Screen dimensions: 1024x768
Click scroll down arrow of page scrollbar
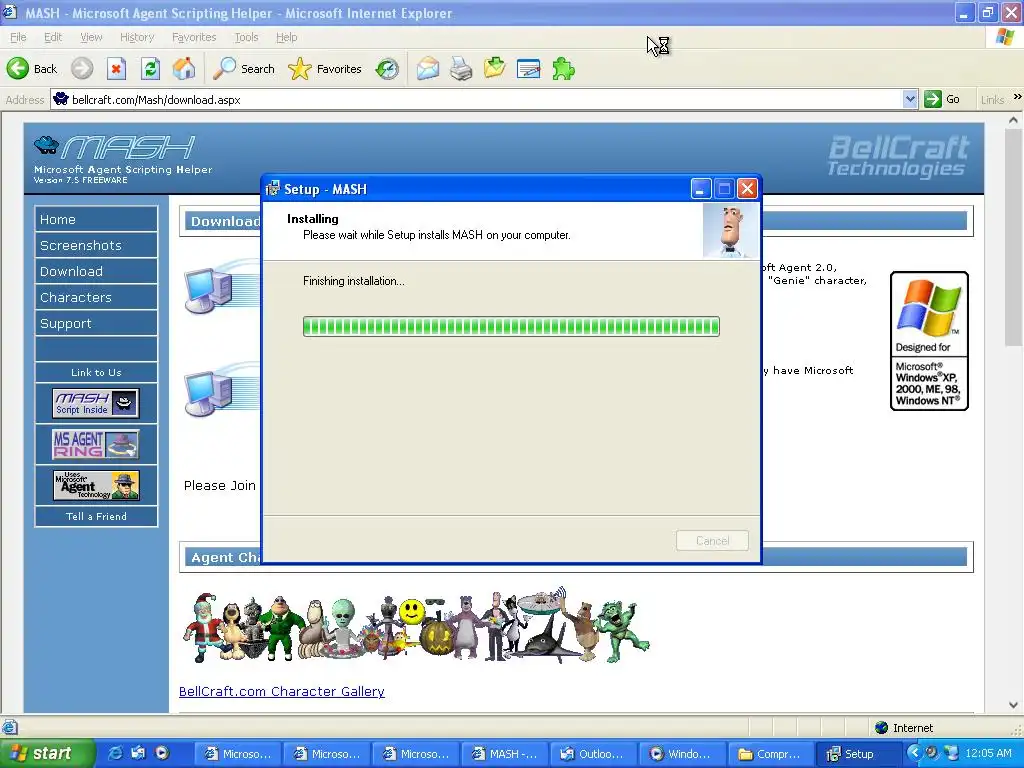click(x=1013, y=705)
